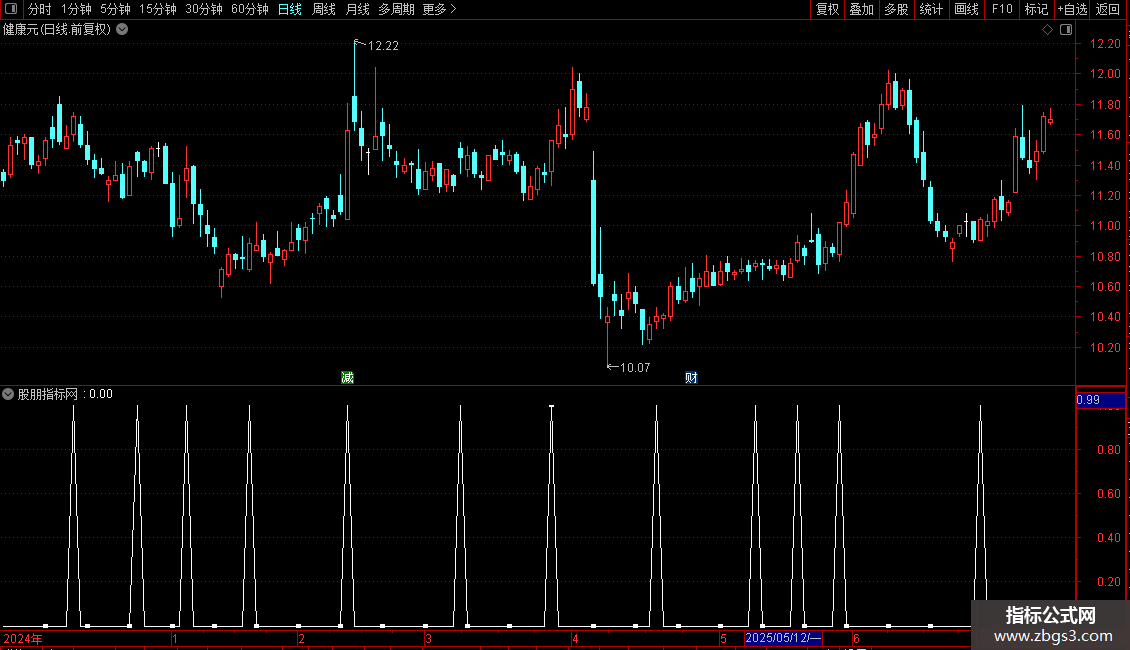1130x650 pixels.
Task: Switch to 日线 daily chart
Action: (290, 9)
